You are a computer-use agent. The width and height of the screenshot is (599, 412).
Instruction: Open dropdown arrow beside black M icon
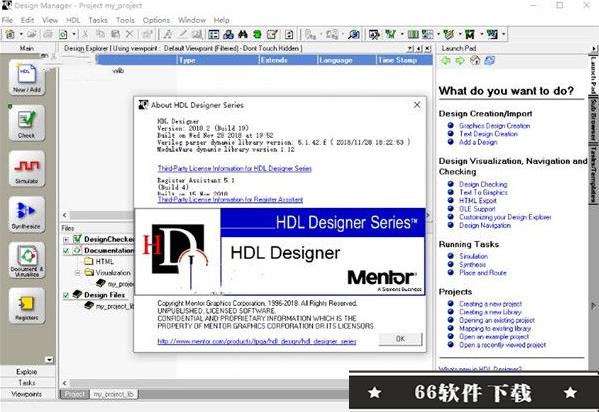tap(481, 34)
